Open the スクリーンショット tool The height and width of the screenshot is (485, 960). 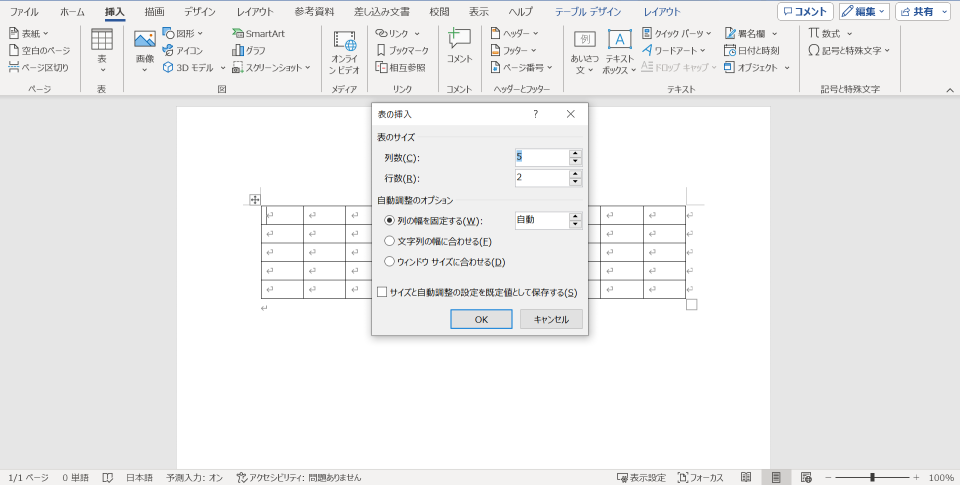point(271,67)
